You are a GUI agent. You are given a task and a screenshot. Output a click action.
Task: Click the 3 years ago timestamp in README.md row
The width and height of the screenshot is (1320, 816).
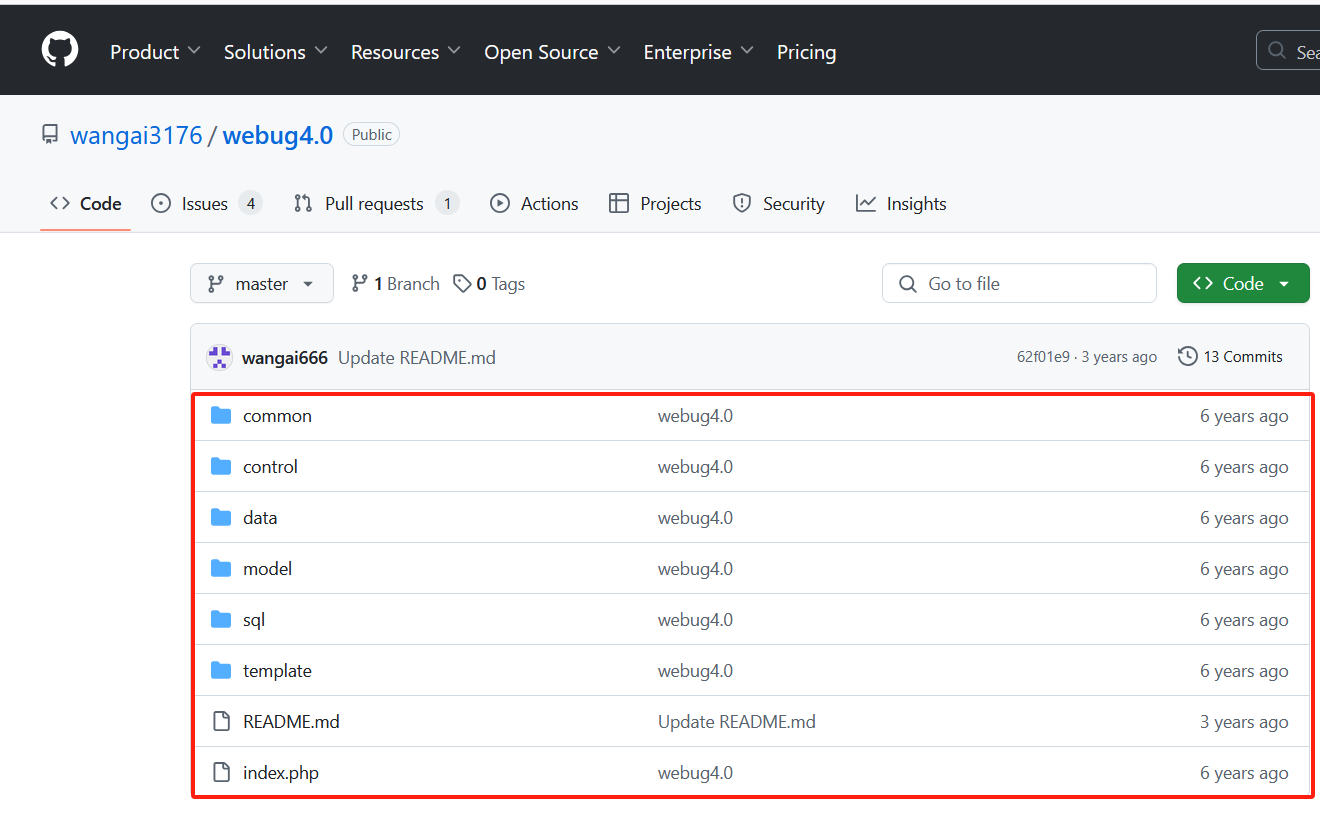1244,721
